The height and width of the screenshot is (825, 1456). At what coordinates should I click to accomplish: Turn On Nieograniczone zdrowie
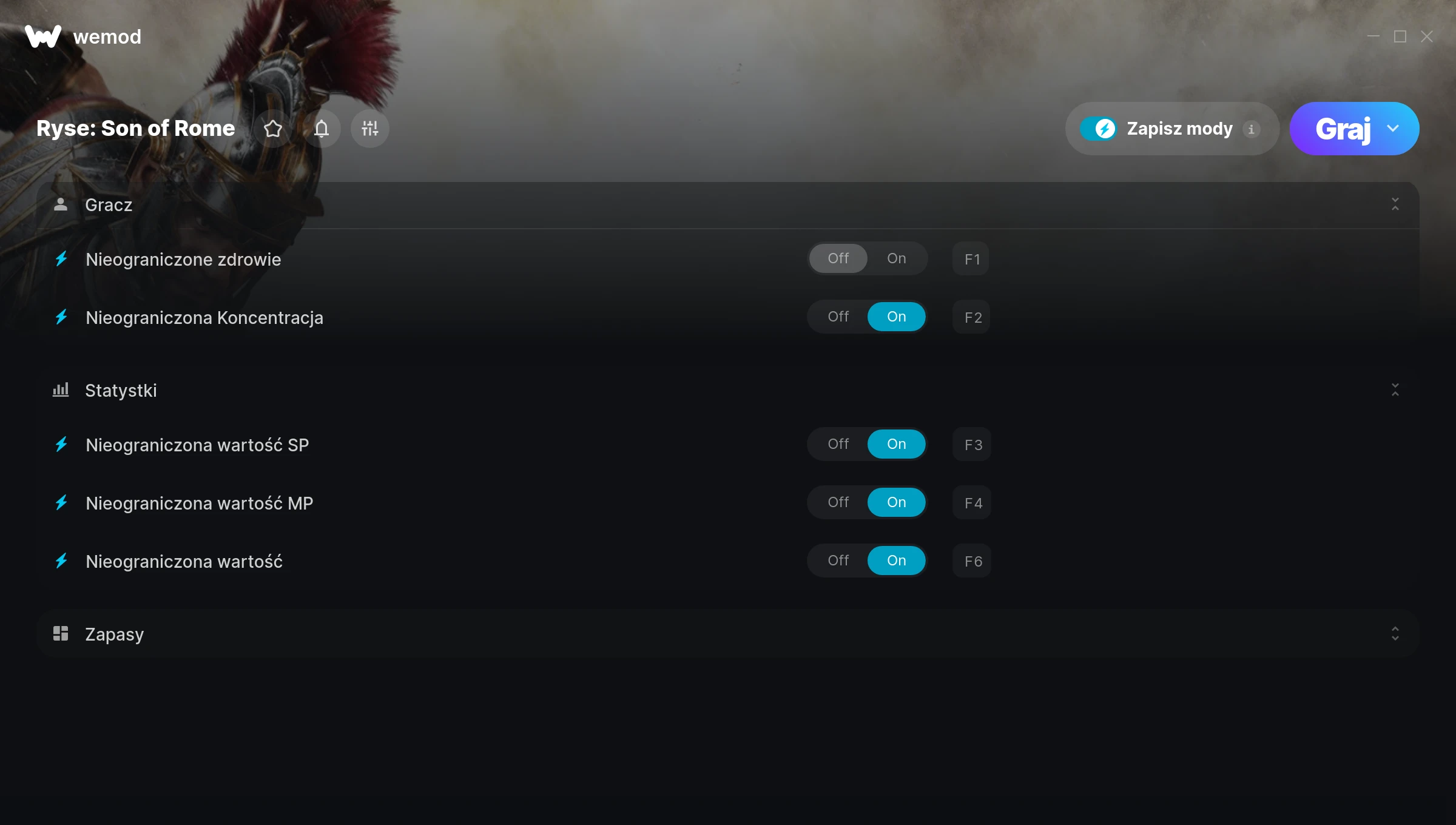[897, 258]
